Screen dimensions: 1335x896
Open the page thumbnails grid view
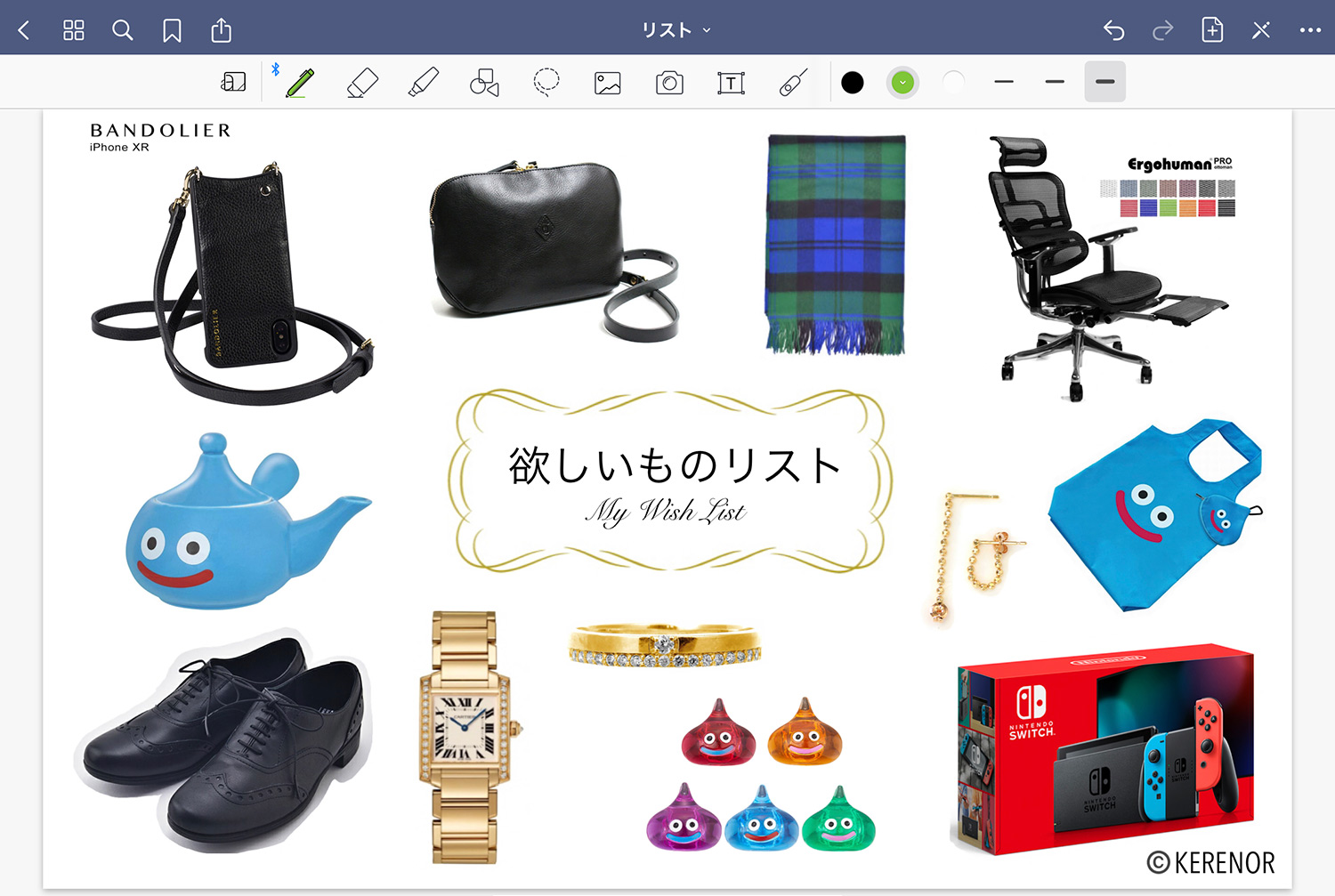pyautogui.click(x=74, y=30)
